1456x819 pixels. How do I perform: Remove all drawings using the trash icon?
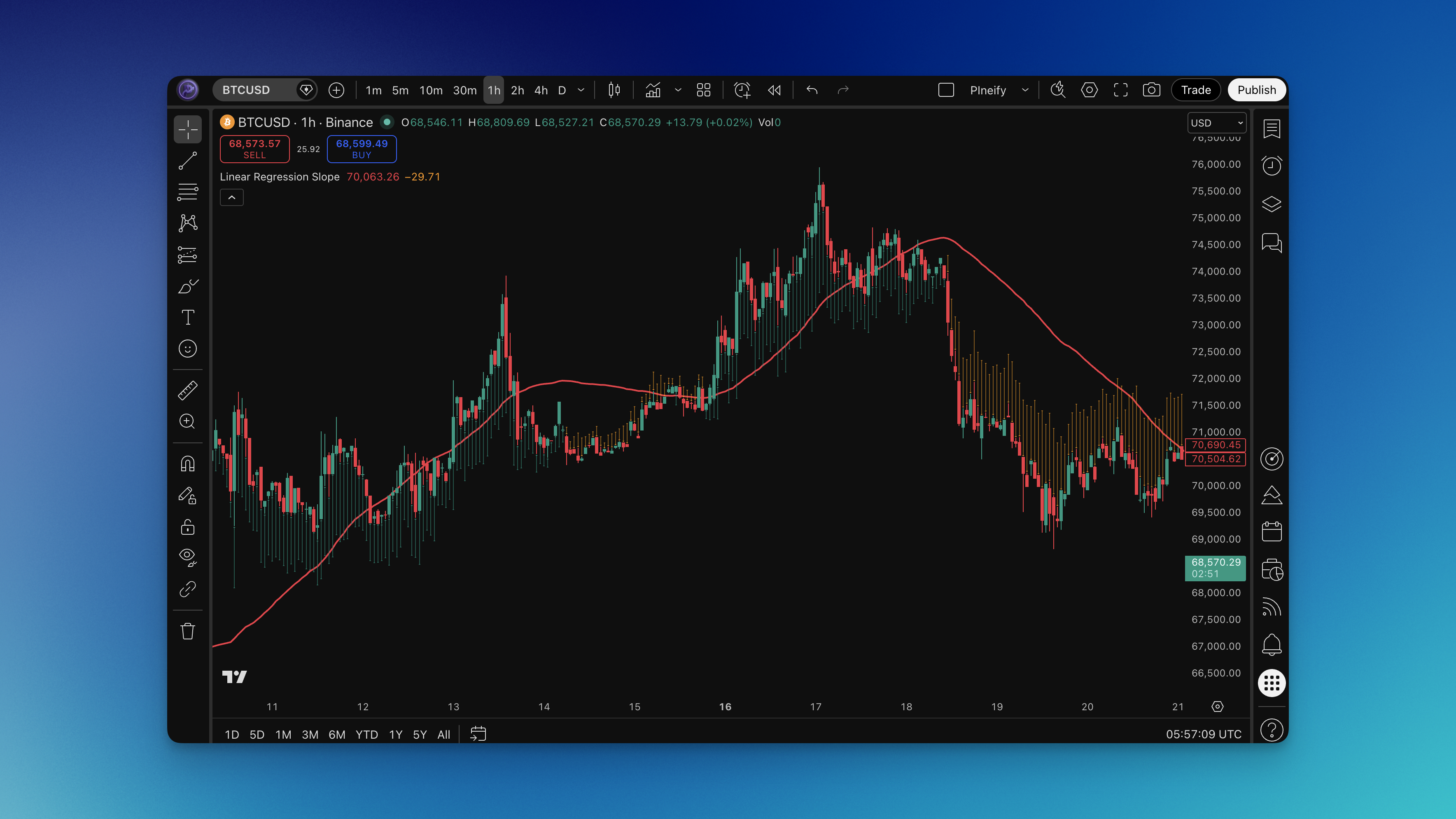point(188,631)
